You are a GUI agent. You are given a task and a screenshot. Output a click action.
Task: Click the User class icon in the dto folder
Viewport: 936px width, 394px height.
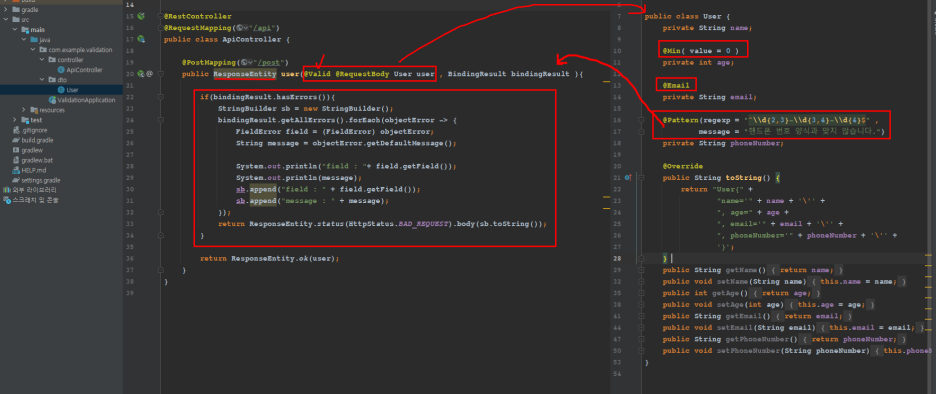click(x=61, y=90)
